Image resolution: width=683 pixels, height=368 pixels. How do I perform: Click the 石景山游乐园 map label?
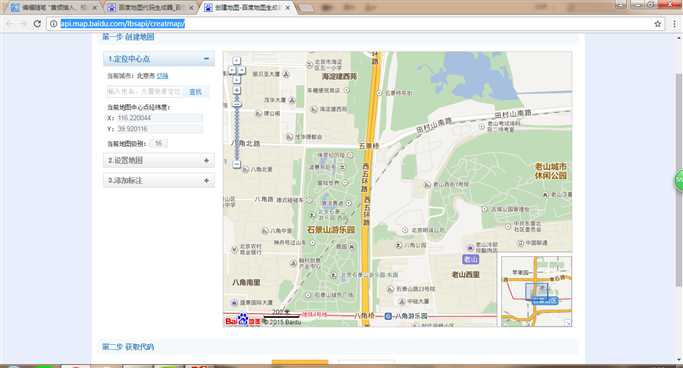tap(331, 230)
